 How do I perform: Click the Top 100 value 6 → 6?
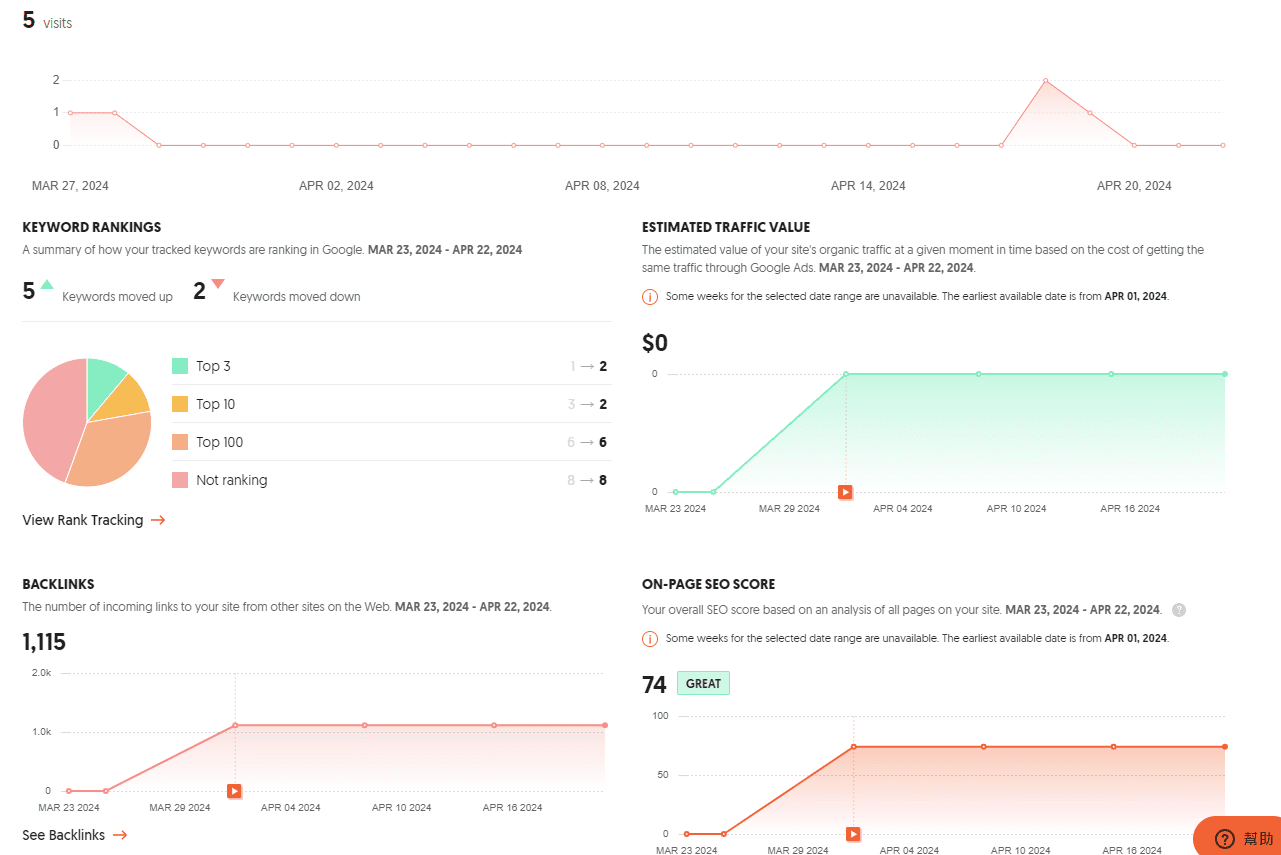coord(588,442)
